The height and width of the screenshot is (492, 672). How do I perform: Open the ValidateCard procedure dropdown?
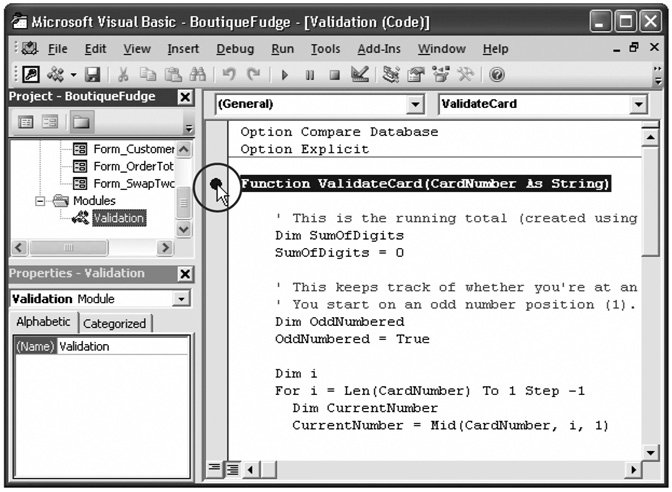click(638, 104)
